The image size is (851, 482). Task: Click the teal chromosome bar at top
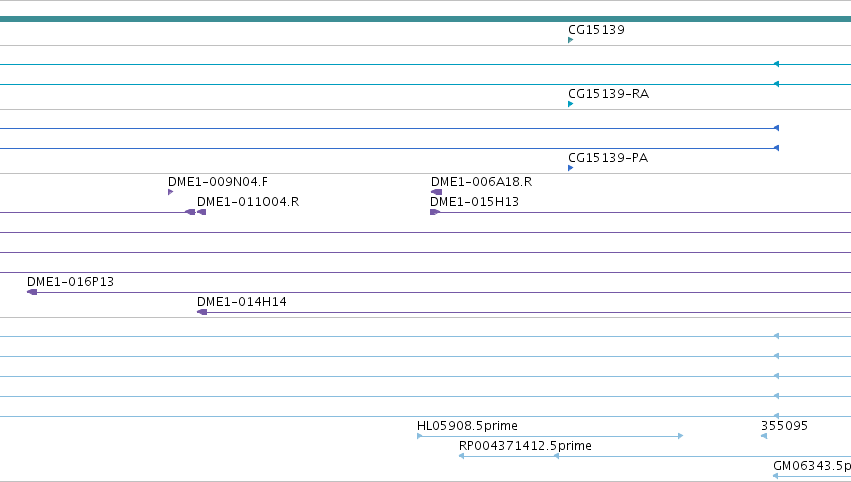(x=426, y=19)
